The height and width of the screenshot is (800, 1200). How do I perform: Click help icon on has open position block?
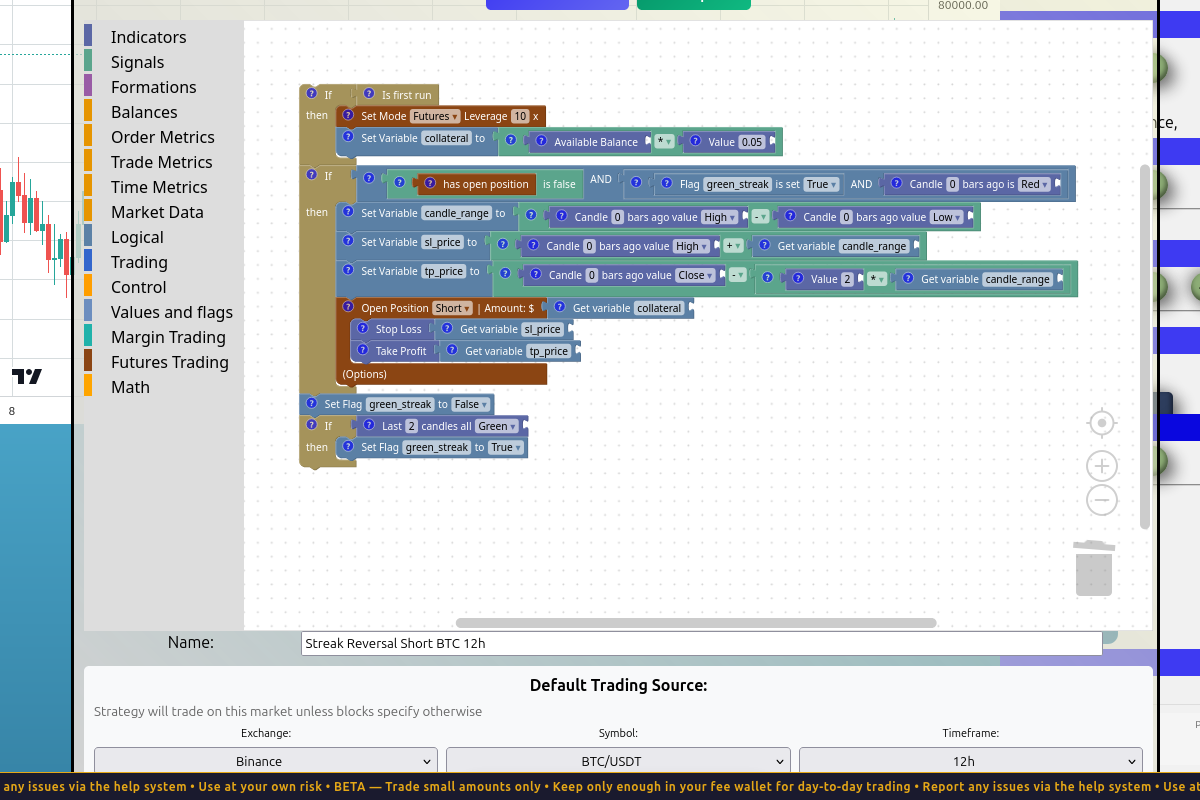[430, 183]
